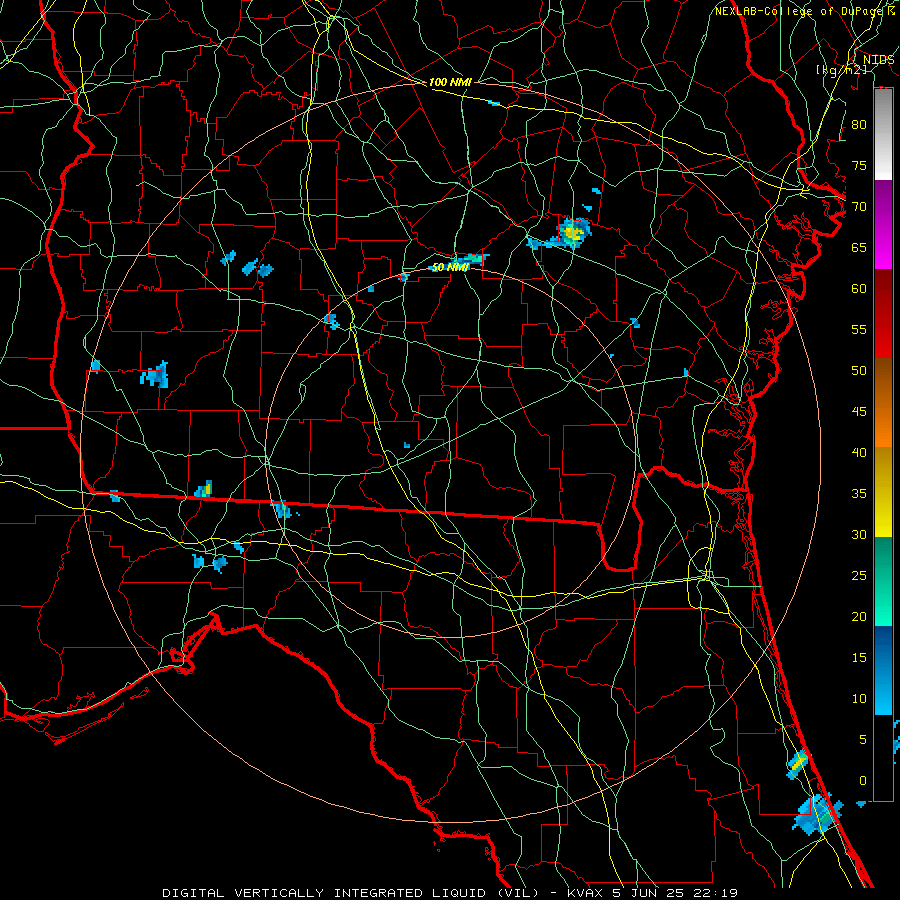This screenshot has height=900, width=900.
Task: Pick the blue legend band
Action: pos(883,670)
